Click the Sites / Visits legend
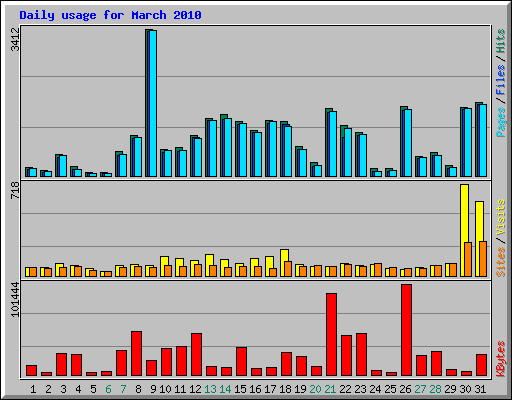 (x=501, y=238)
